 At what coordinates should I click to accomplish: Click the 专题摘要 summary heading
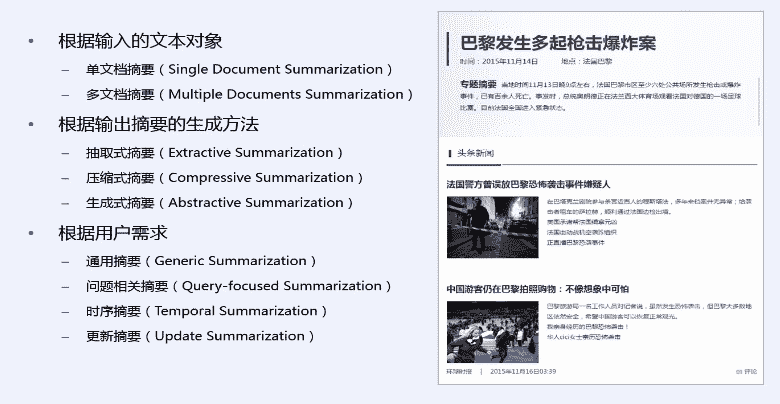coord(478,83)
